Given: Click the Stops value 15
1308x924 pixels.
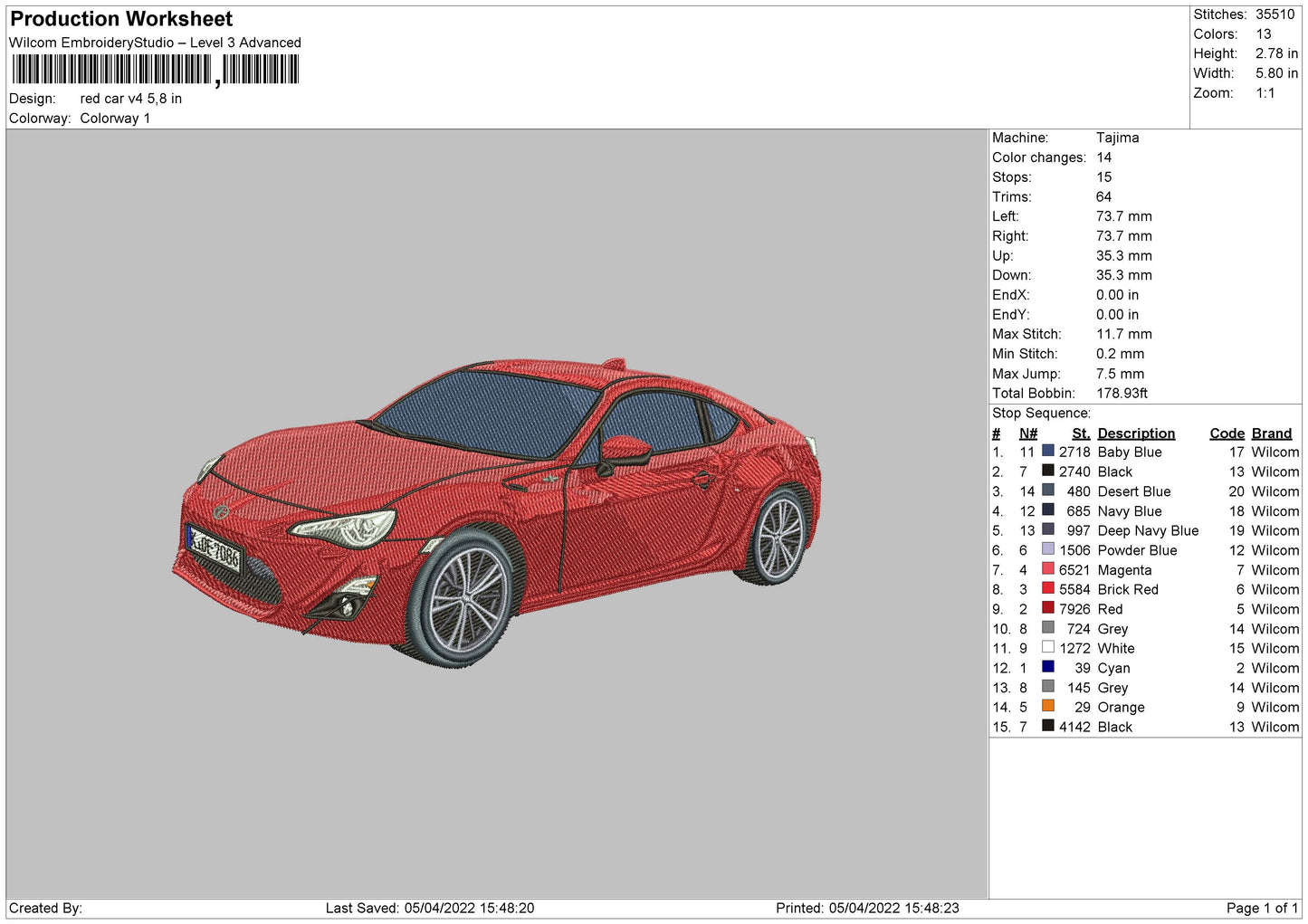Looking at the screenshot, I should [1104, 177].
